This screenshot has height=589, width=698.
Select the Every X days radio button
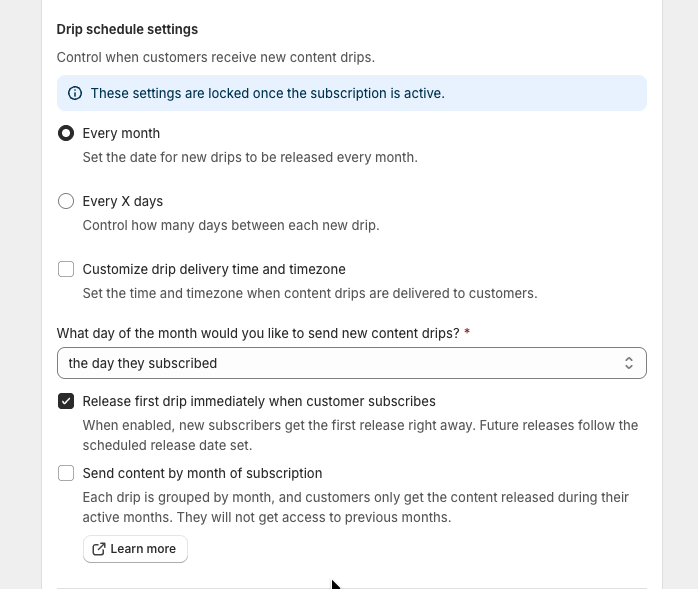point(66,201)
